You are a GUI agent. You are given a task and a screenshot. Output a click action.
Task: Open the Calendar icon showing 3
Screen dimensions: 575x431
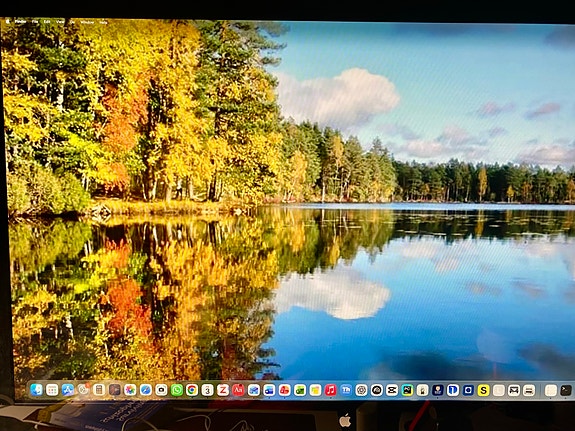click(207, 390)
